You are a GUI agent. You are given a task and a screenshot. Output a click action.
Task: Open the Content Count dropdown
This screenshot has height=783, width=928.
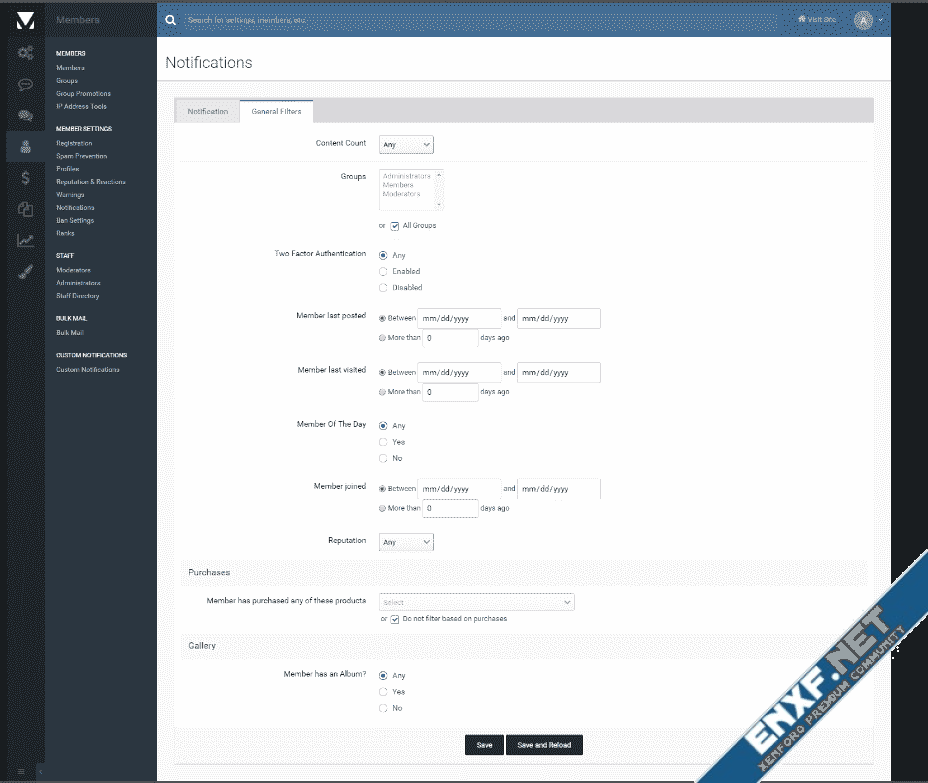[x=406, y=145]
